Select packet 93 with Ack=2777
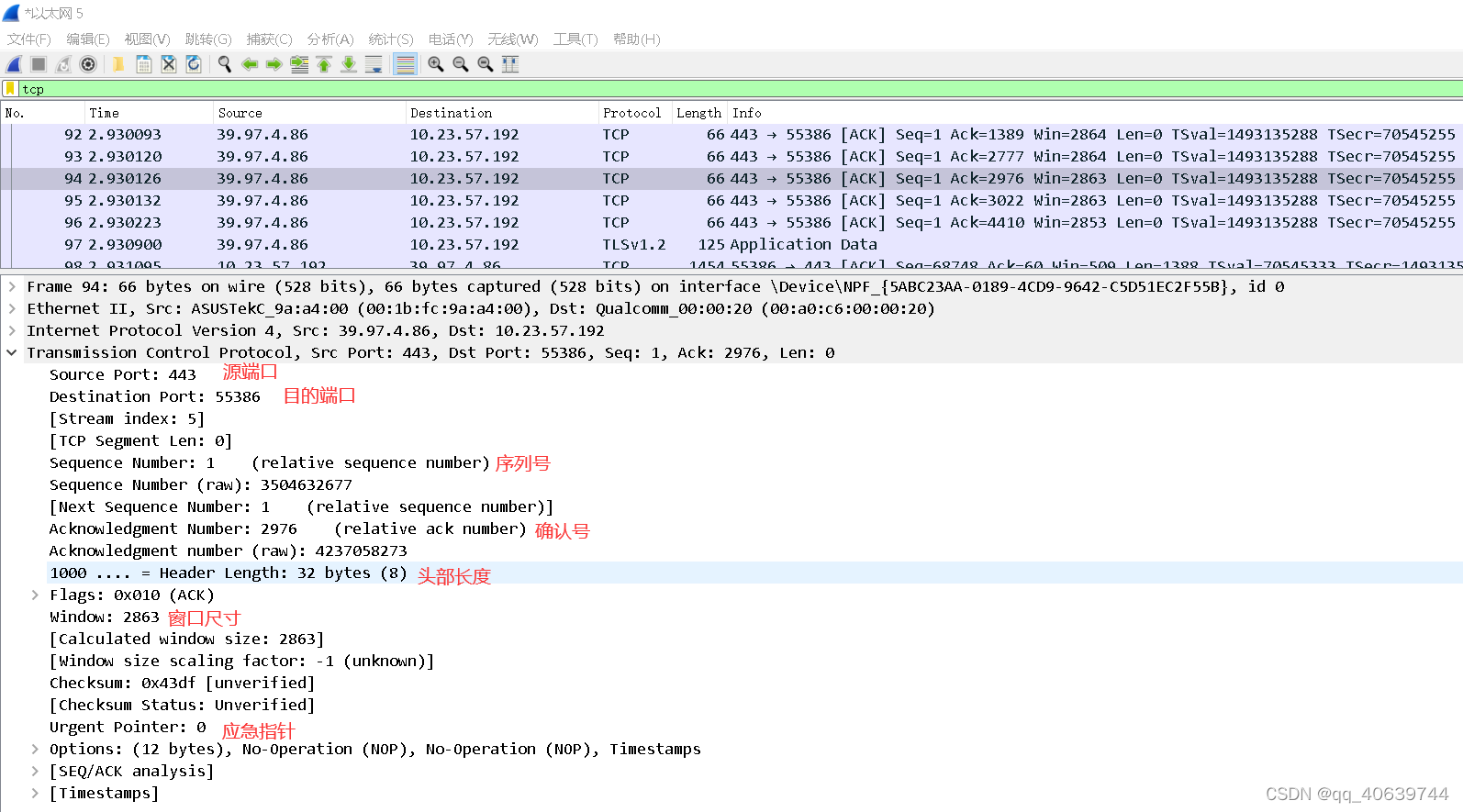 731,157
